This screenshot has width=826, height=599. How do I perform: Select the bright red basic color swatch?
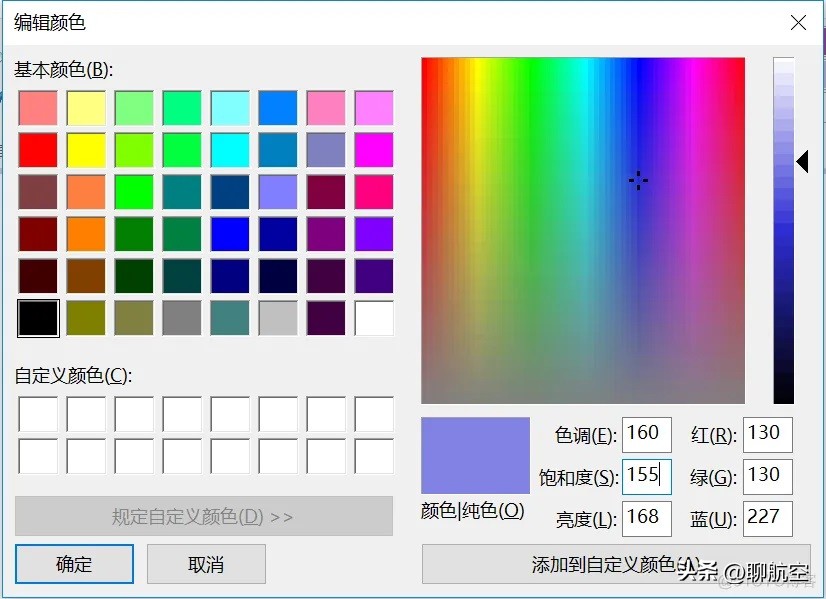click(37, 150)
